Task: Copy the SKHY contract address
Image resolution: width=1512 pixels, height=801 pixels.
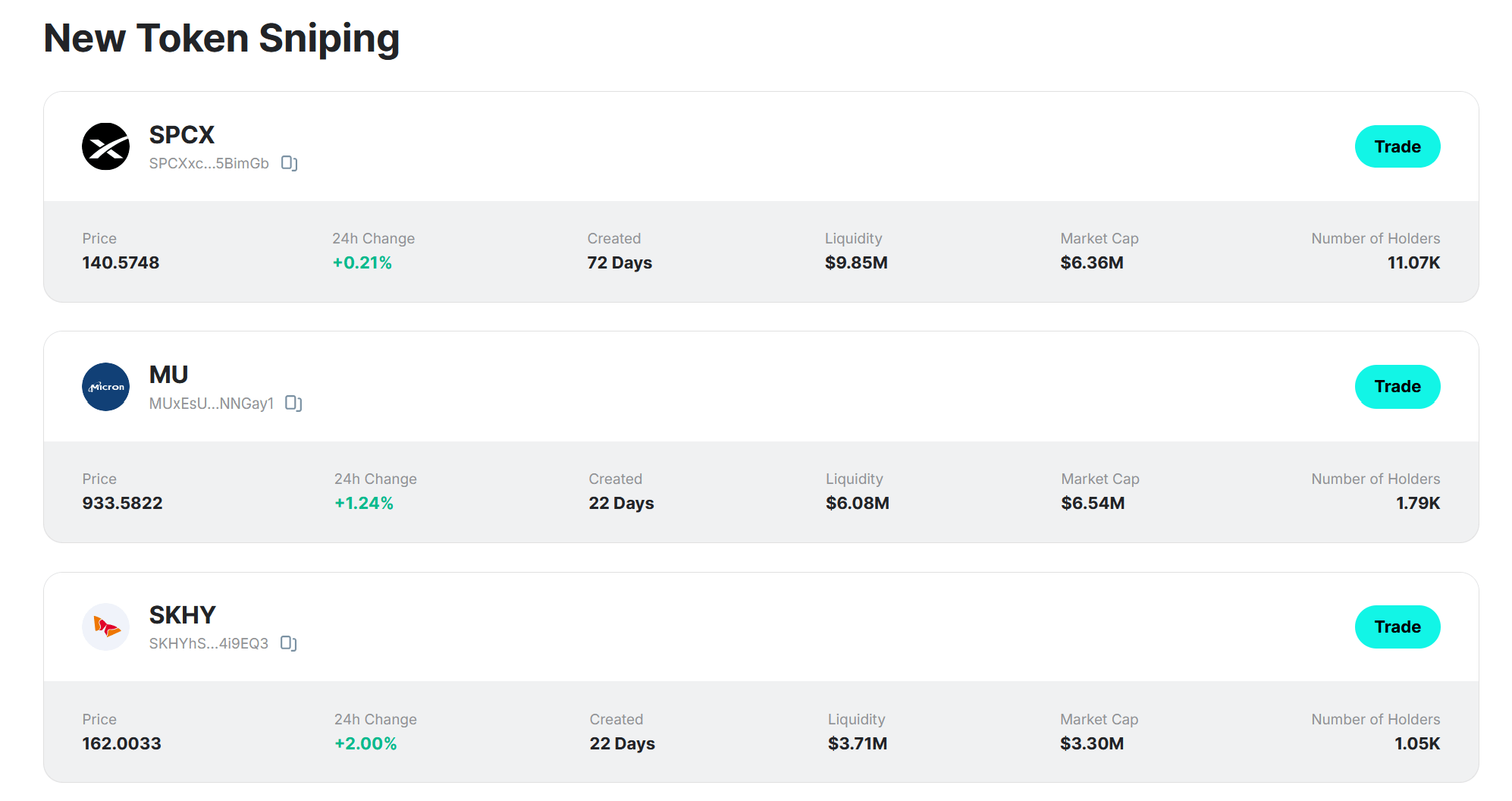Action: click(x=288, y=643)
